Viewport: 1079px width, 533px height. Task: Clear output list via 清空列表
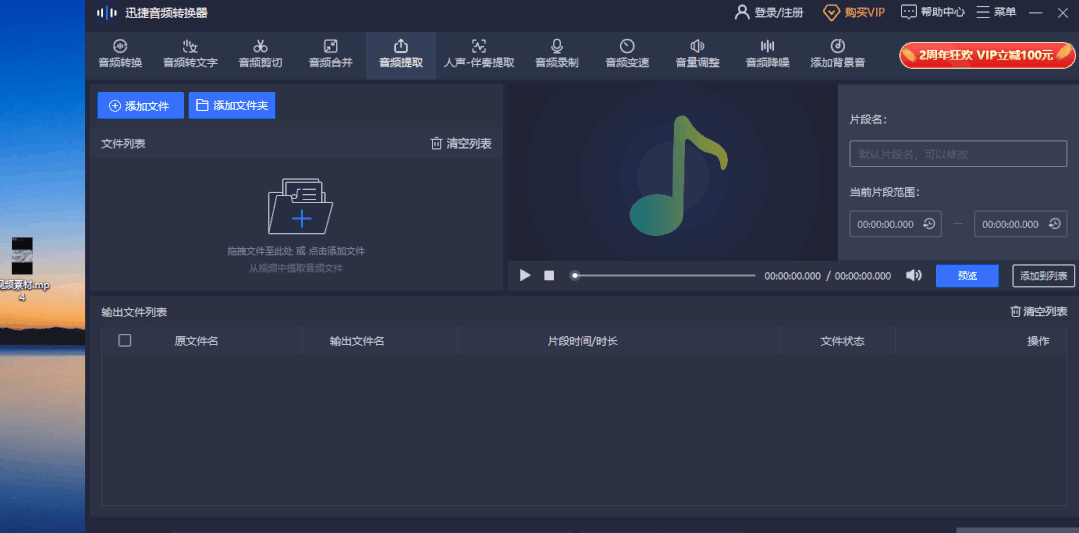click(1038, 311)
